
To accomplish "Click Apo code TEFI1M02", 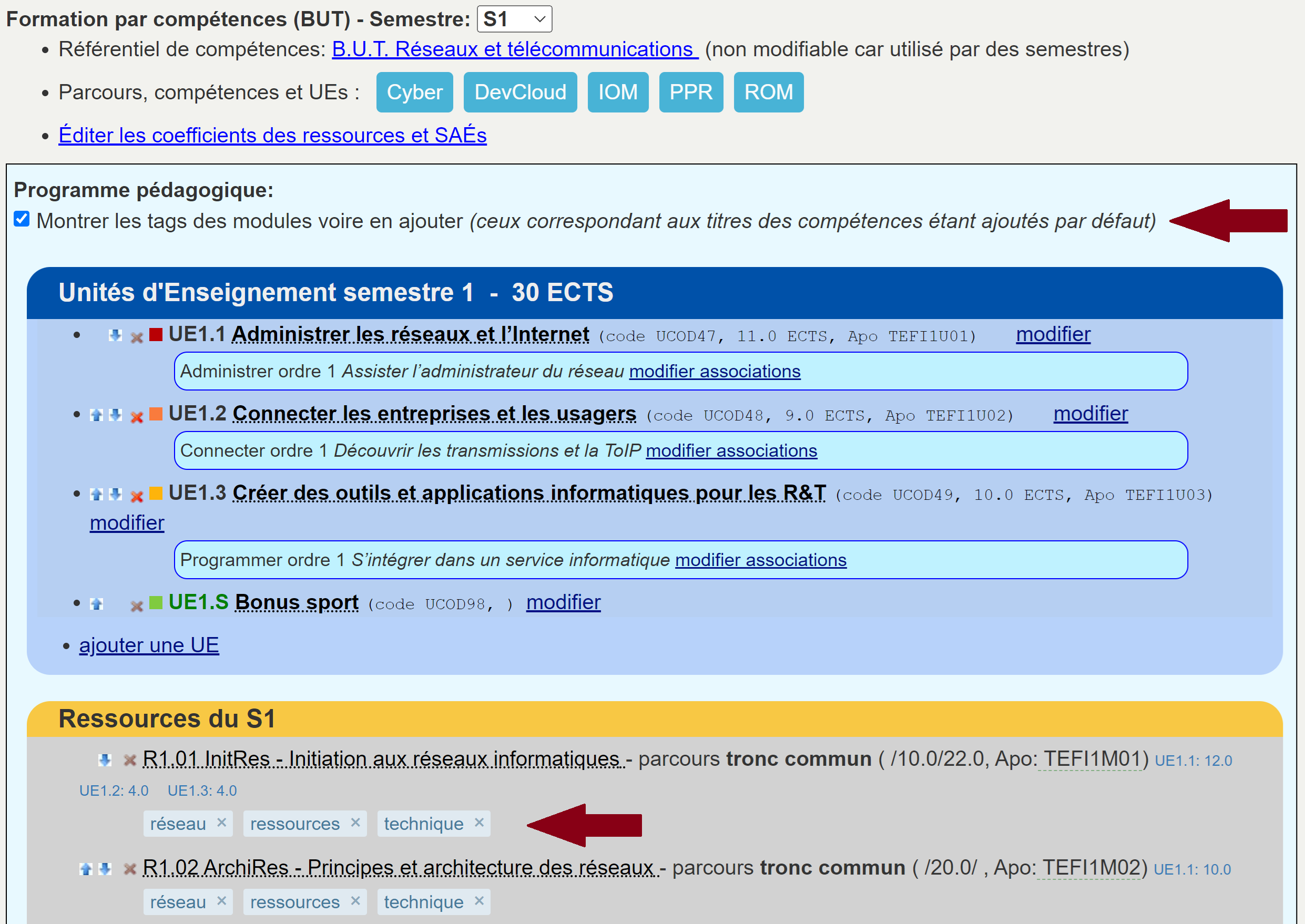I will coord(1089,868).
